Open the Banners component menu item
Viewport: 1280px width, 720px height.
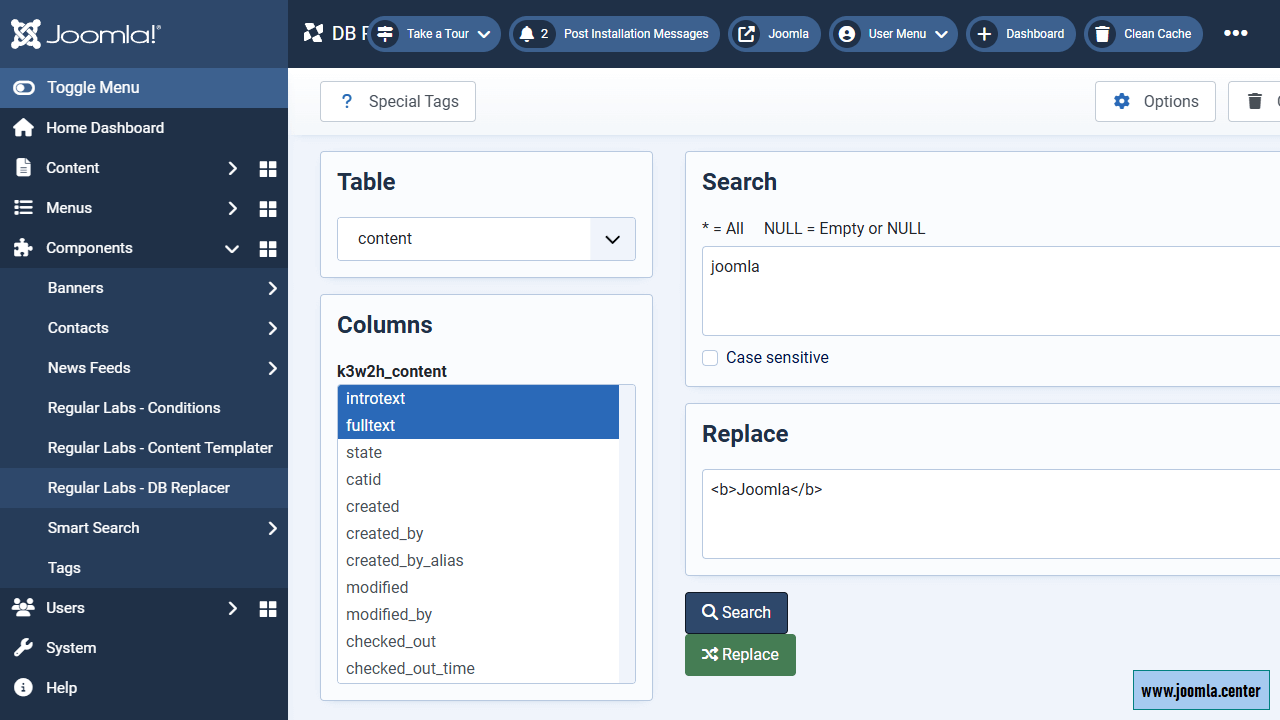(x=75, y=288)
